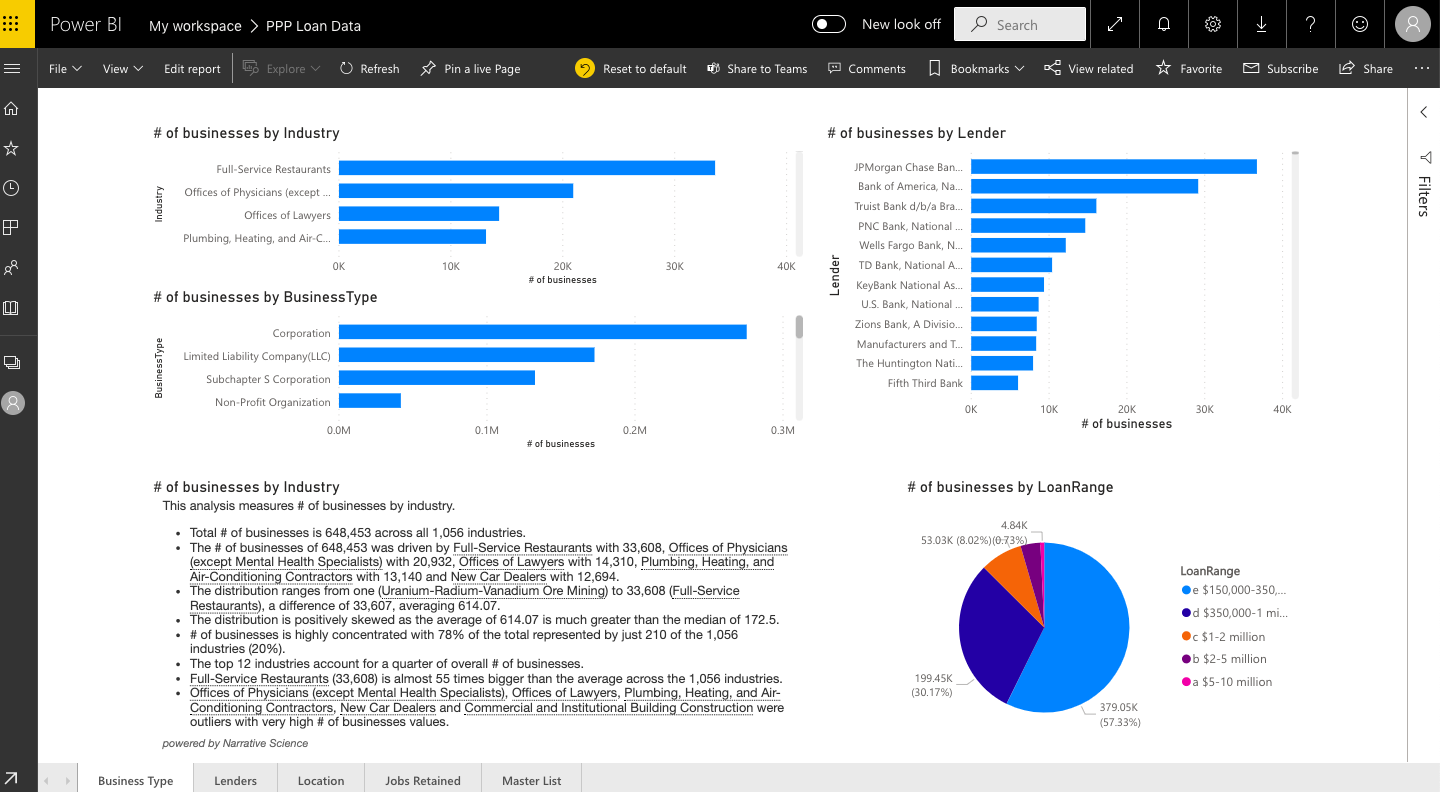The height and width of the screenshot is (792, 1440).
Task: Switch to the Lenders tab
Action: click(235, 780)
